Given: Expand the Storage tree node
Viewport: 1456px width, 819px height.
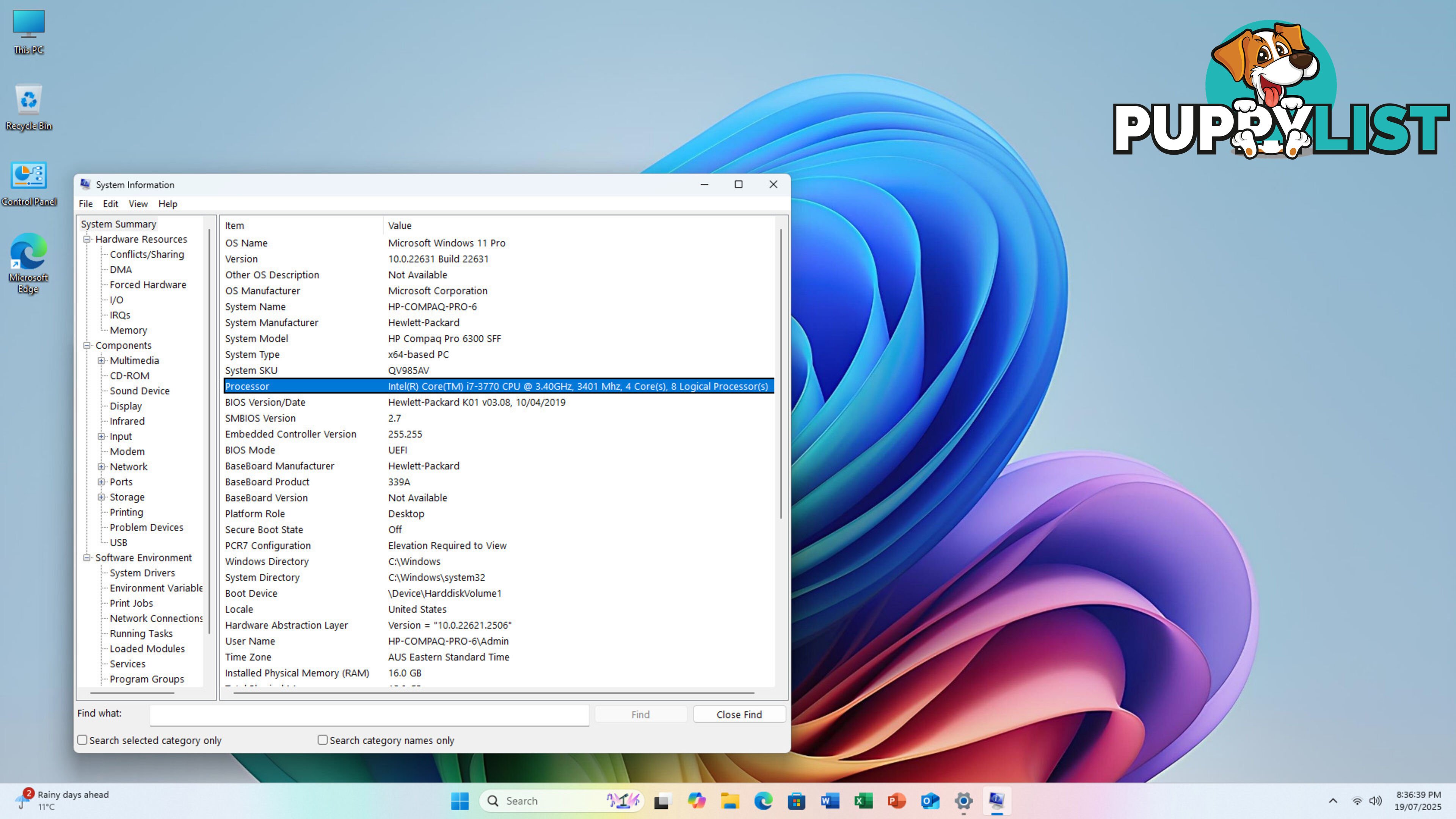Looking at the screenshot, I should 101,497.
